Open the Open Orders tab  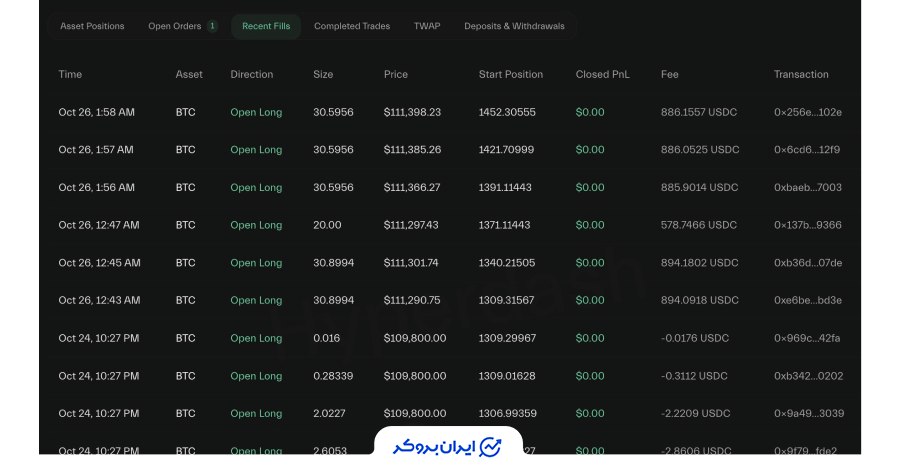coord(174,26)
